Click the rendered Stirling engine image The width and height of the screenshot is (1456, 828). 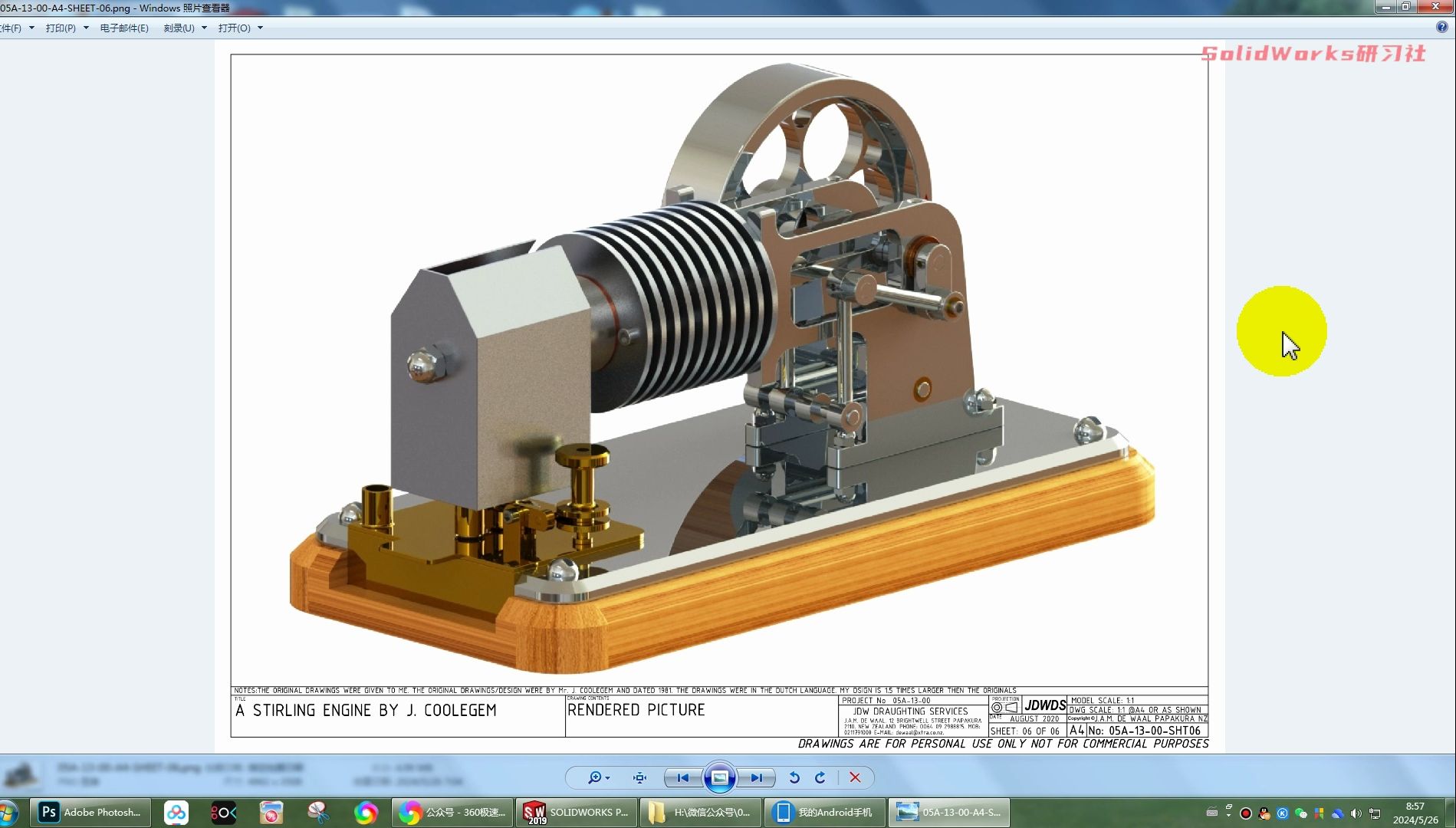coord(721,368)
